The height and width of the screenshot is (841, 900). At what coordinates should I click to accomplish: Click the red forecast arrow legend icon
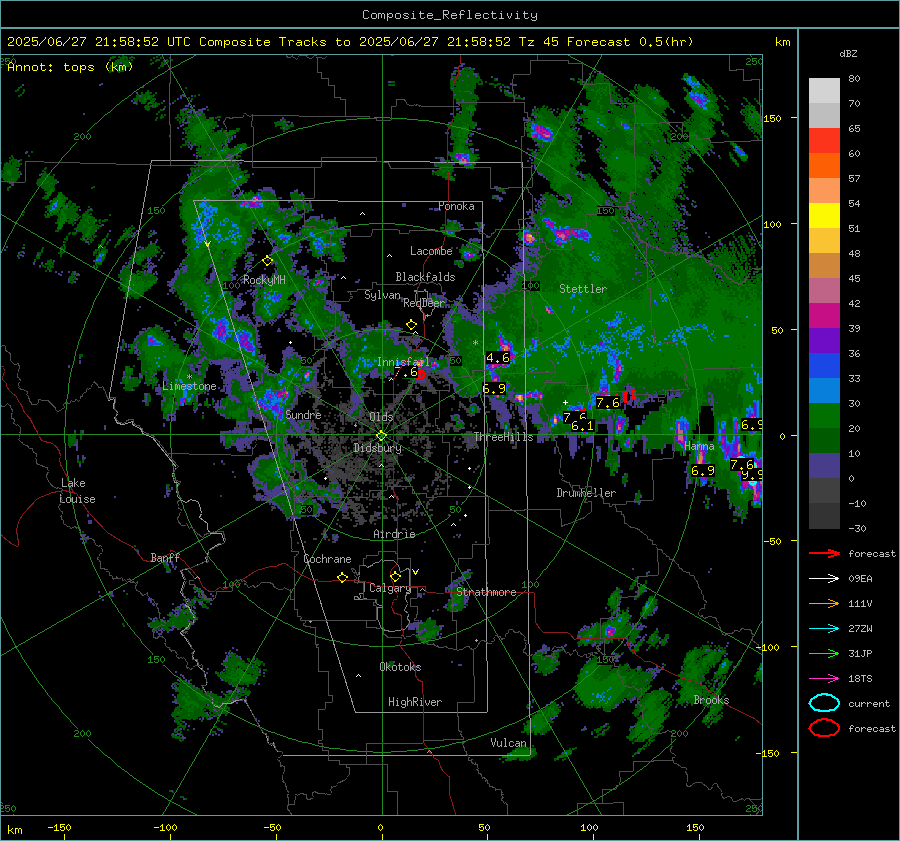pos(824,553)
